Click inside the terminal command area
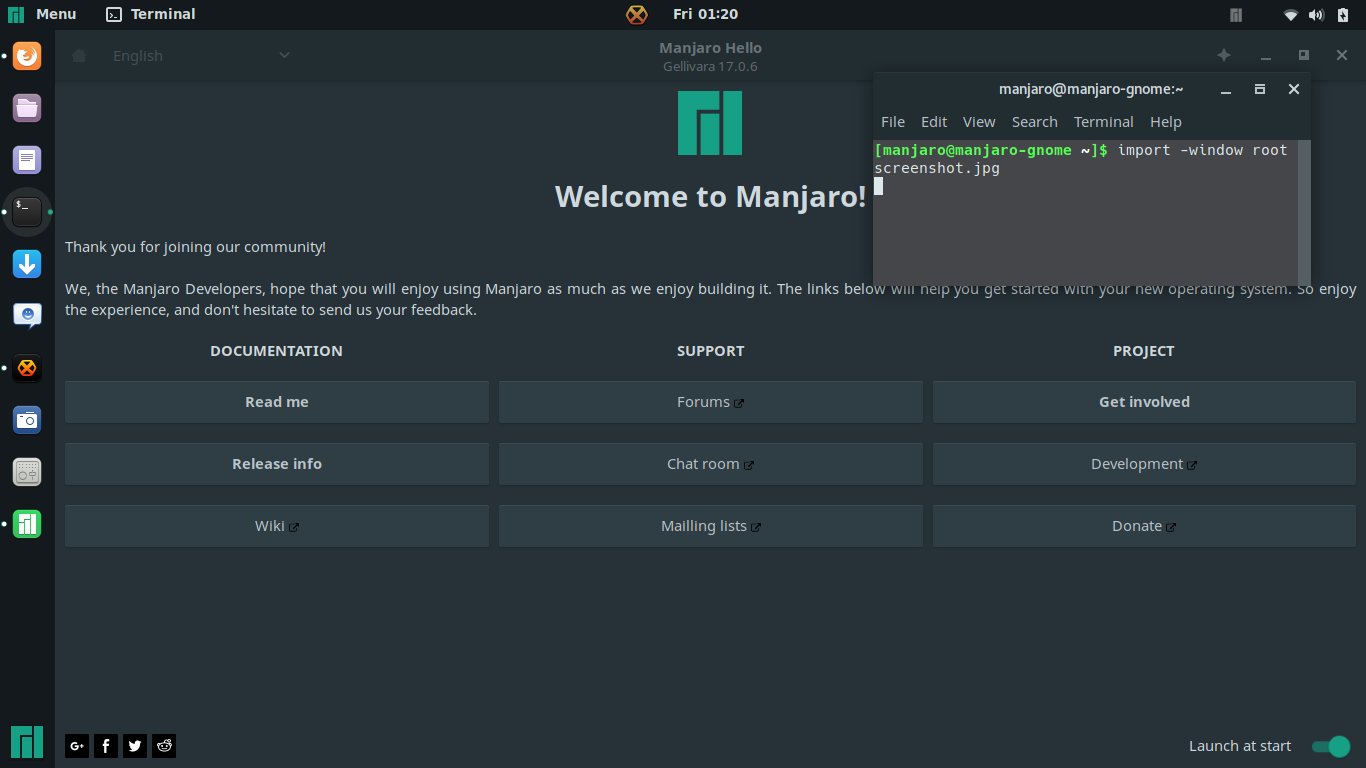Viewport: 1366px width, 768px height. coord(1085,212)
